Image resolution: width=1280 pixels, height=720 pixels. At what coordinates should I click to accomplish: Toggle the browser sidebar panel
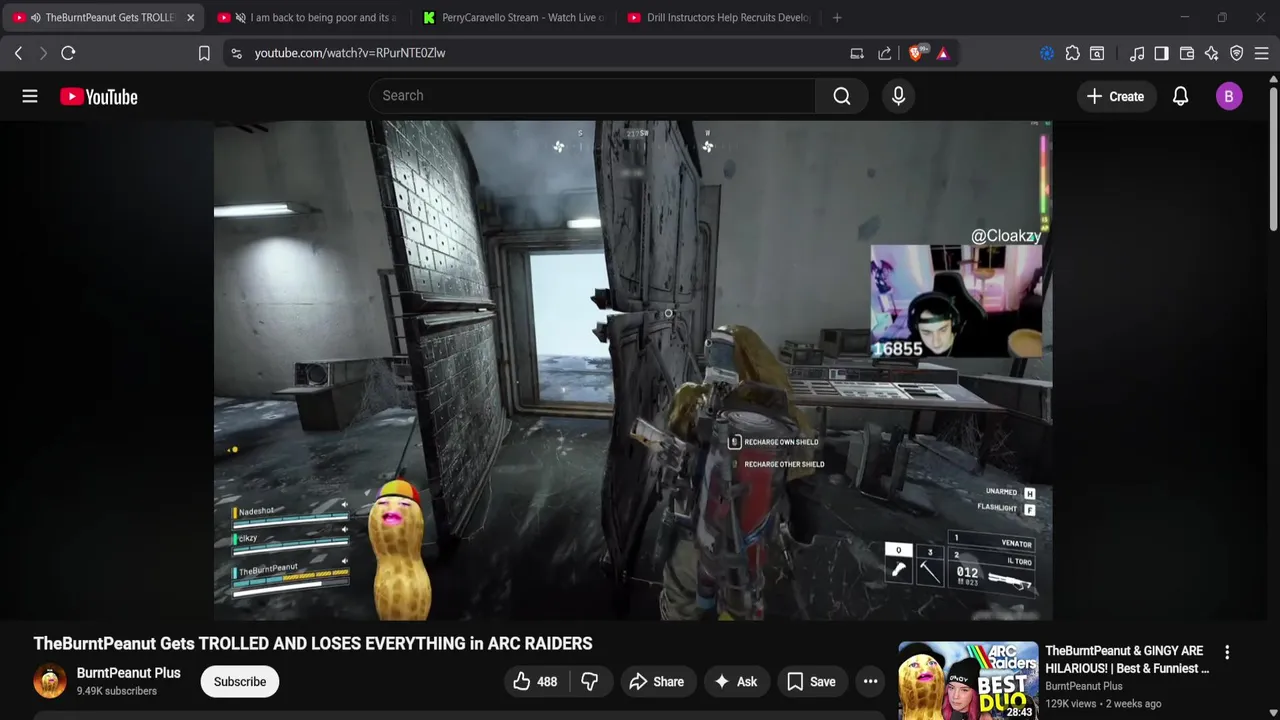1161,53
